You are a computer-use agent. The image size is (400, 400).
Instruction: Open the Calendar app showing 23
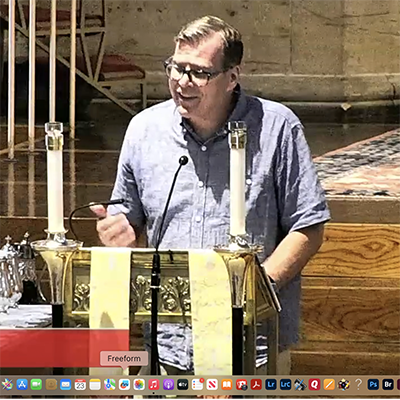[x=80, y=384]
